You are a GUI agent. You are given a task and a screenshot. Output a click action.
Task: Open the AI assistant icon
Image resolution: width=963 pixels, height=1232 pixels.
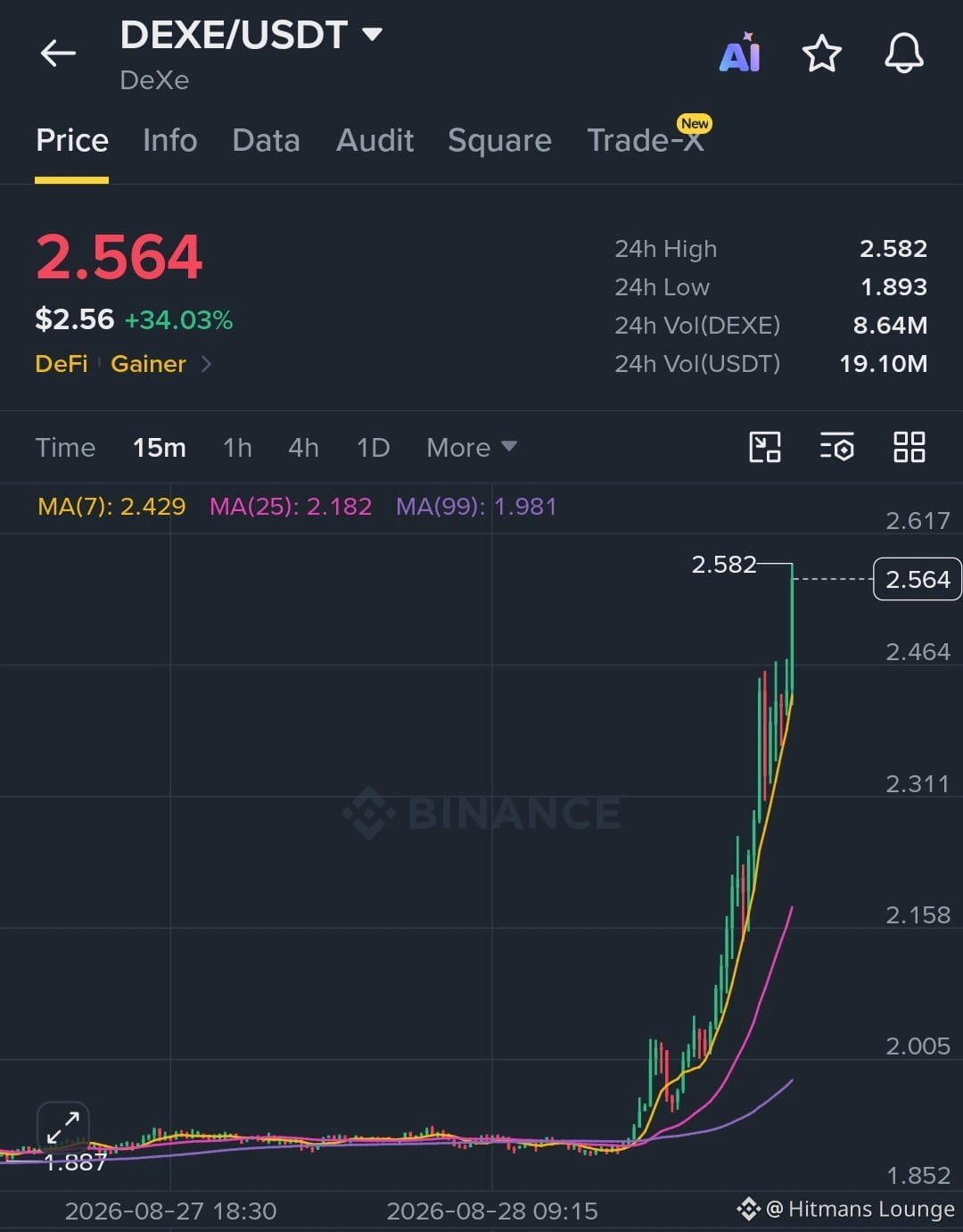click(740, 53)
